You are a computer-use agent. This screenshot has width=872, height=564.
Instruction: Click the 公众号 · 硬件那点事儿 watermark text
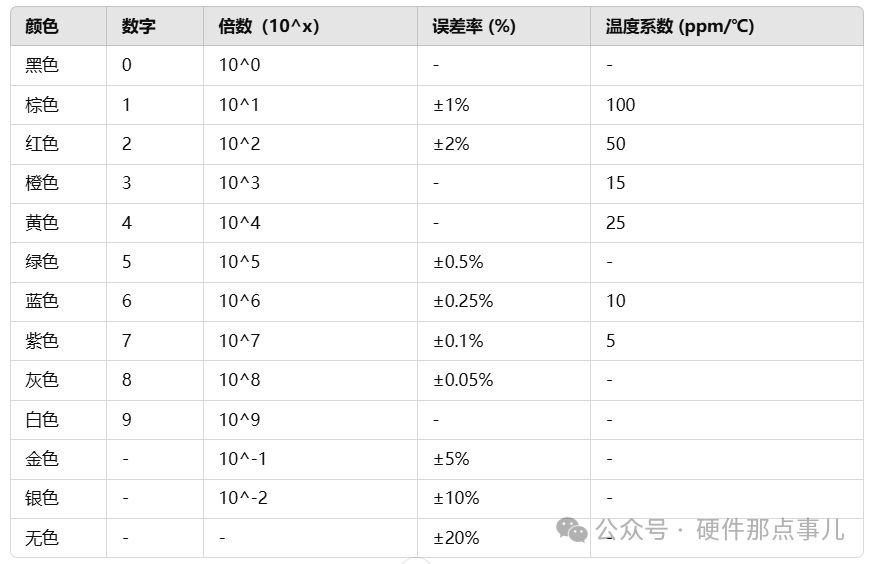click(x=720, y=529)
